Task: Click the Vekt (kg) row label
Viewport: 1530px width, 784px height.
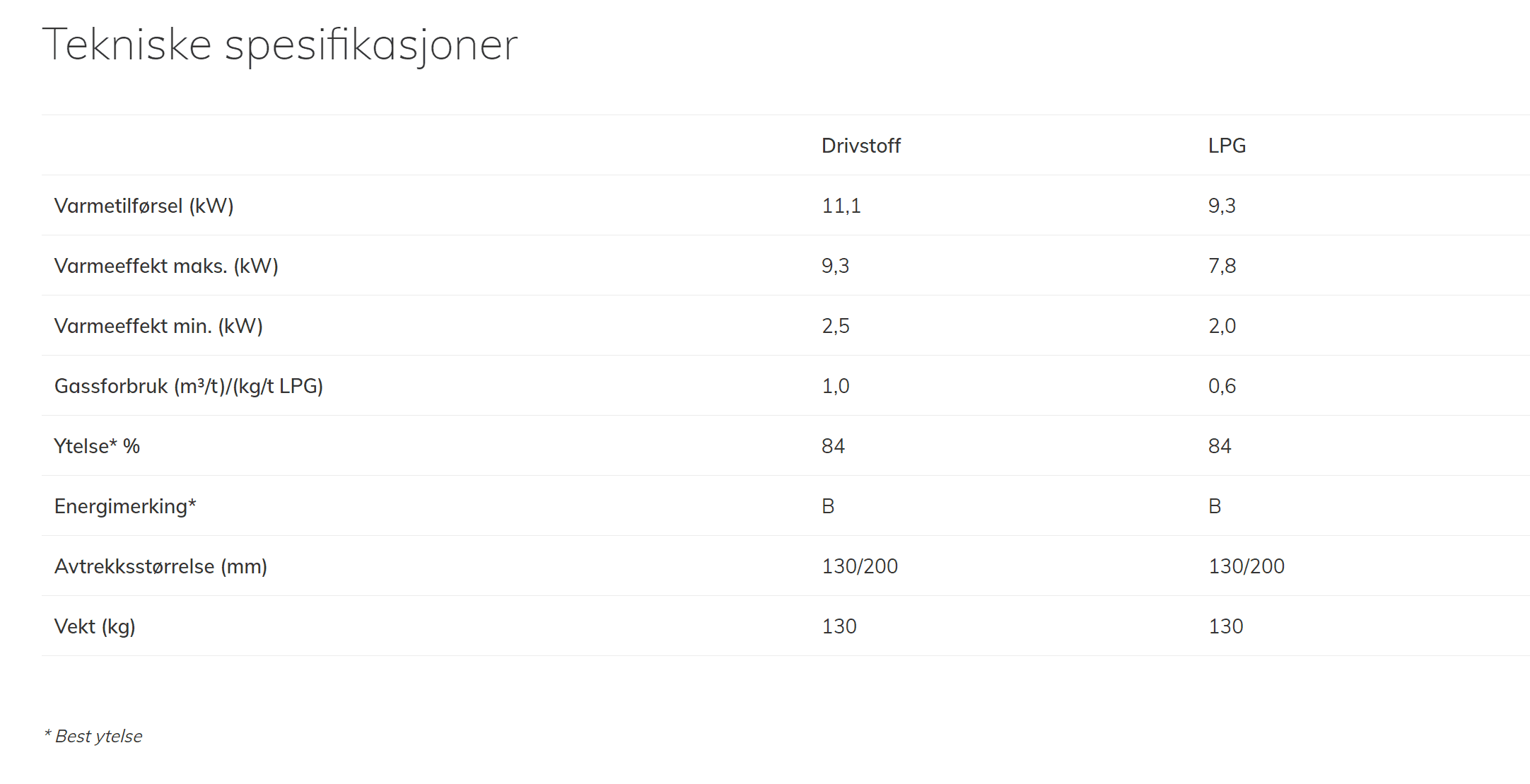Action: (x=95, y=626)
